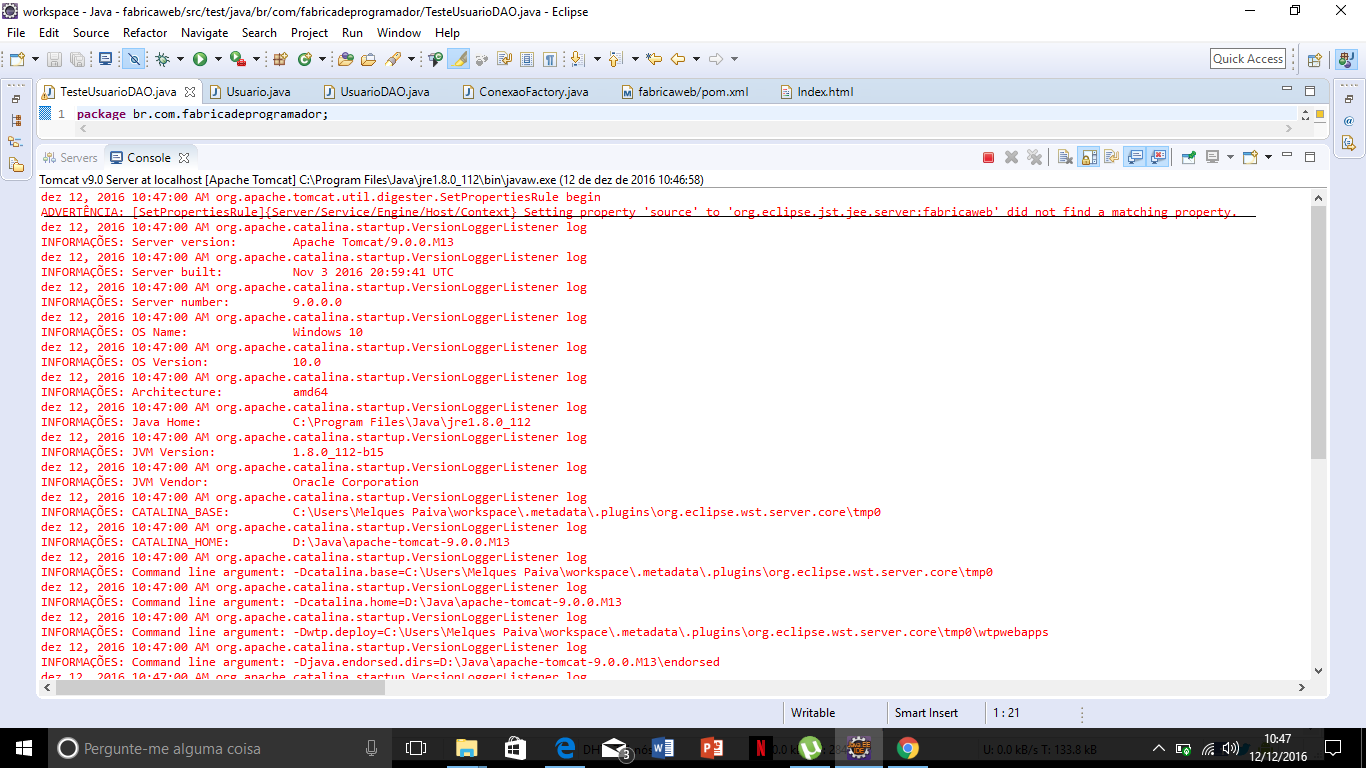Toggle Show Console on Standard Error
This screenshot has width=1366, height=768.
(1158, 157)
